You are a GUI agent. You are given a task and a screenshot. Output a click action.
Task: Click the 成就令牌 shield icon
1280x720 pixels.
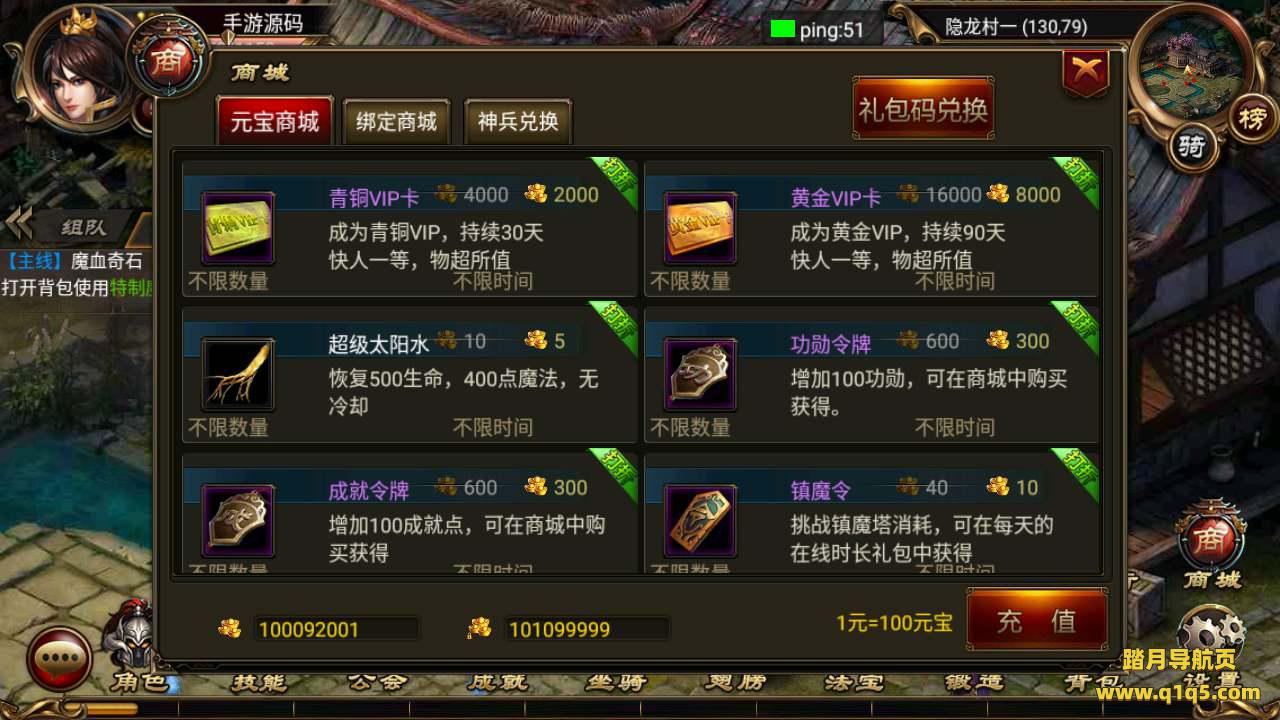coord(238,520)
